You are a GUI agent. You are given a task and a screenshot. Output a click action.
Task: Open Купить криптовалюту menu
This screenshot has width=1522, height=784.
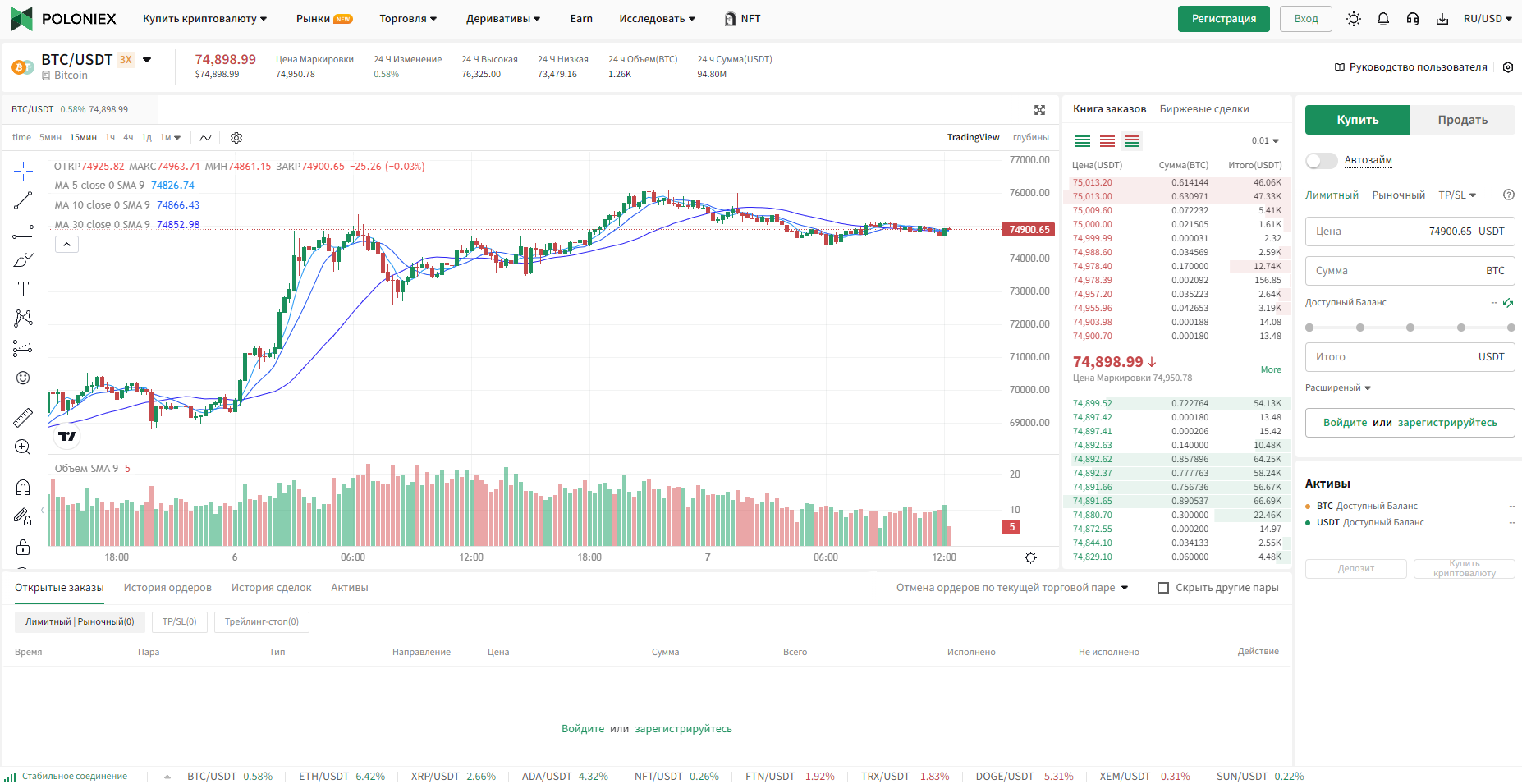tap(204, 19)
